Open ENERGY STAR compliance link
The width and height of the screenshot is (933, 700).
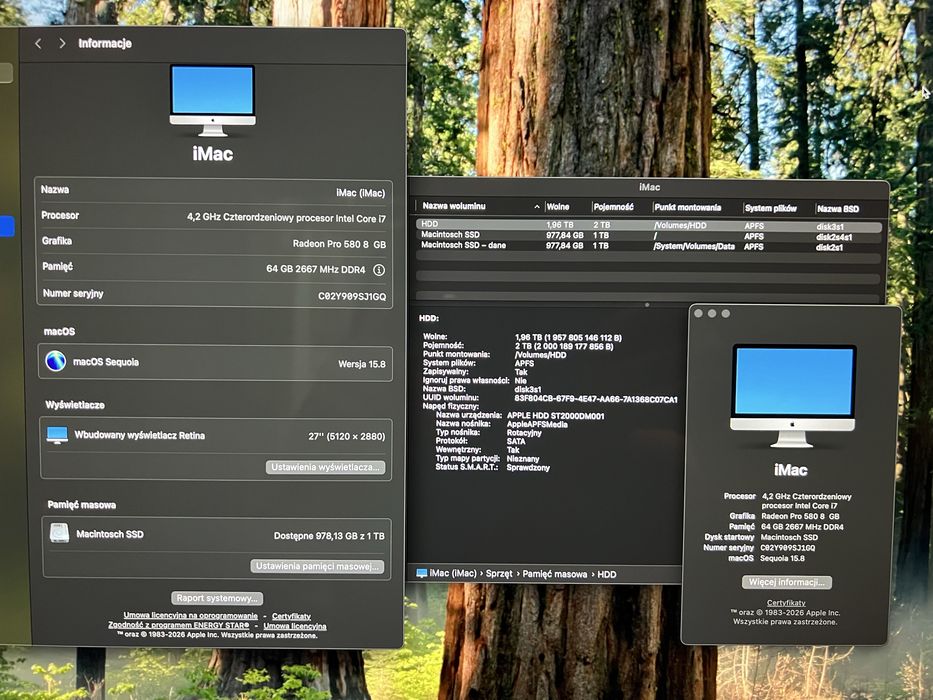[x=179, y=626]
